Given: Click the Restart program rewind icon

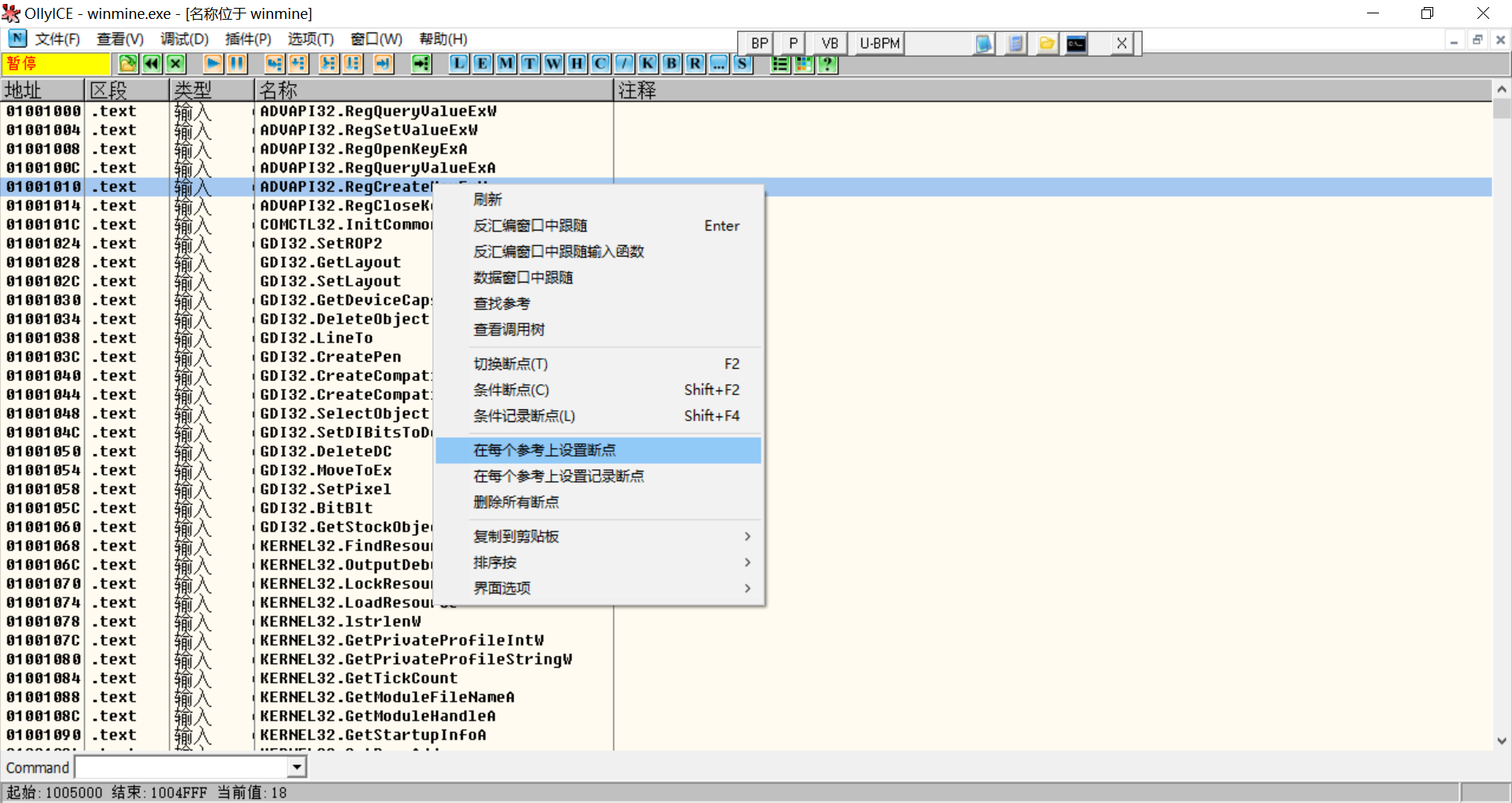Looking at the screenshot, I should [x=152, y=64].
